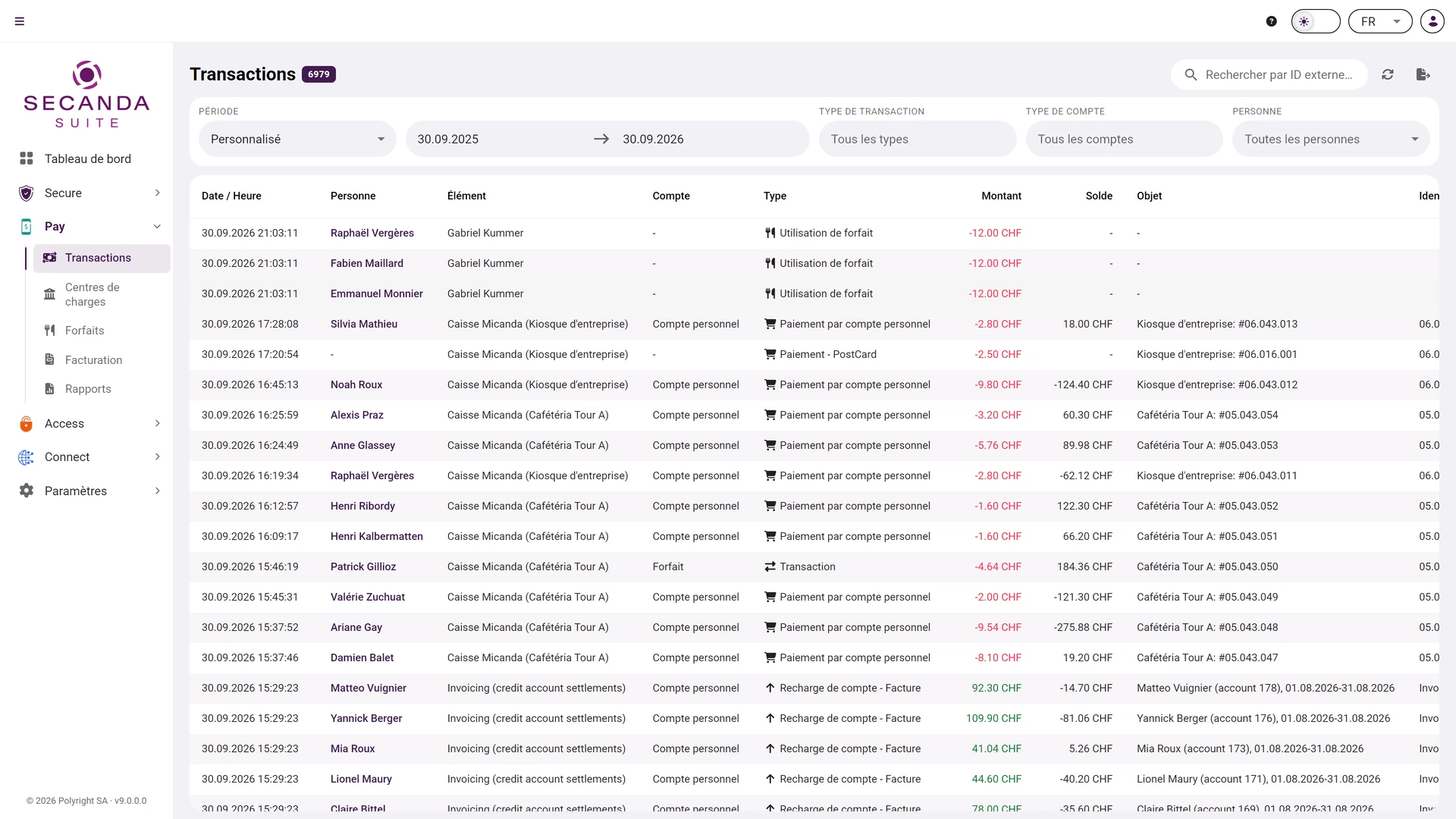Sort by the Date / Heure header
Viewport: 1456px width, 819px height.
(231, 196)
